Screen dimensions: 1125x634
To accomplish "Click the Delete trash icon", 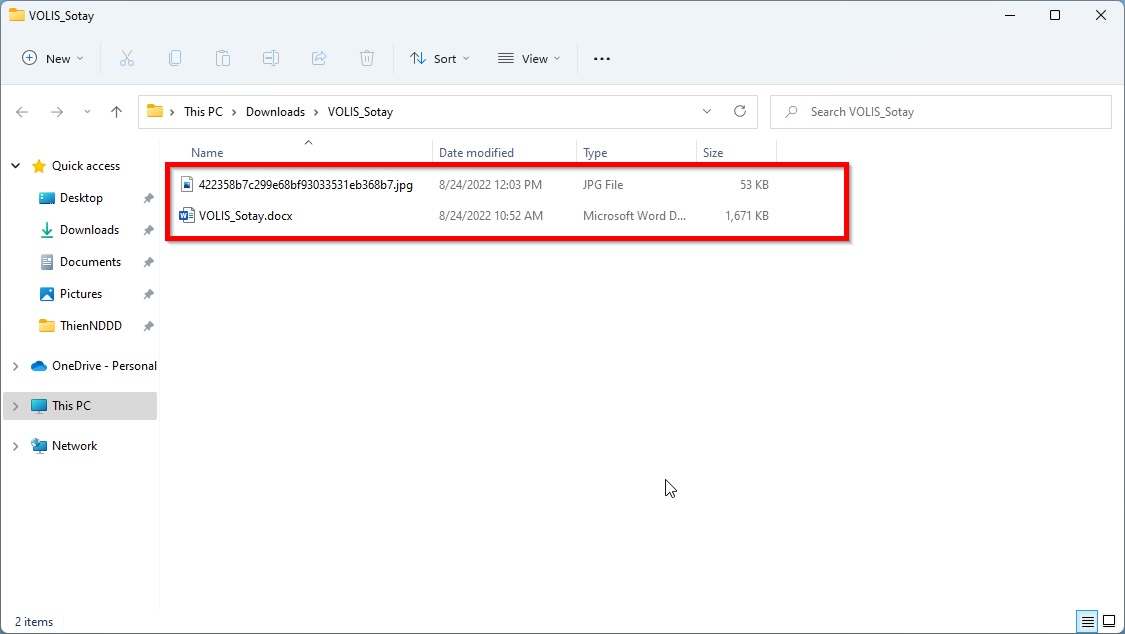I will (x=367, y=59).
